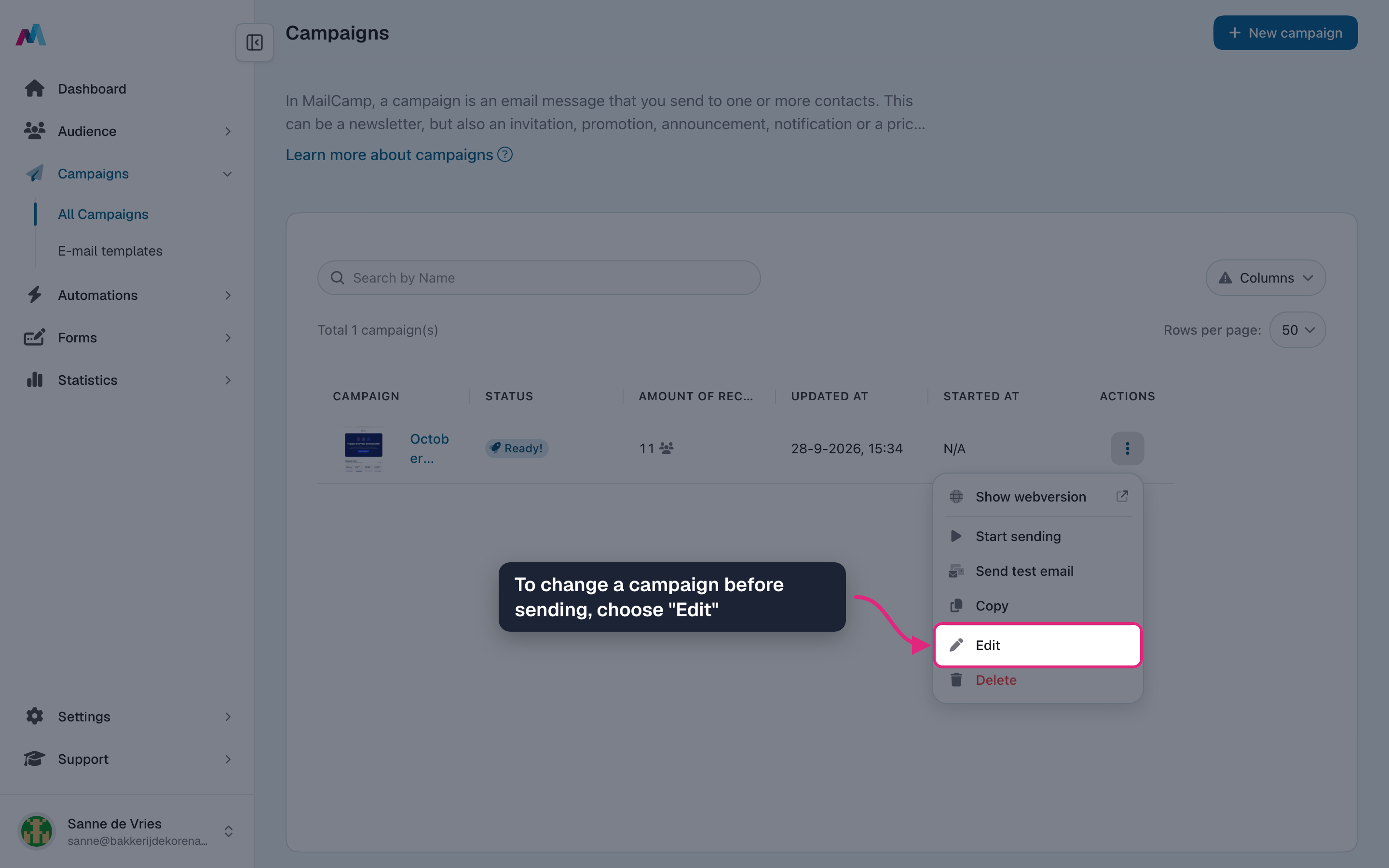
Task: Click the updated date 28-9-2026, 15:34
Action: [846, 448]
